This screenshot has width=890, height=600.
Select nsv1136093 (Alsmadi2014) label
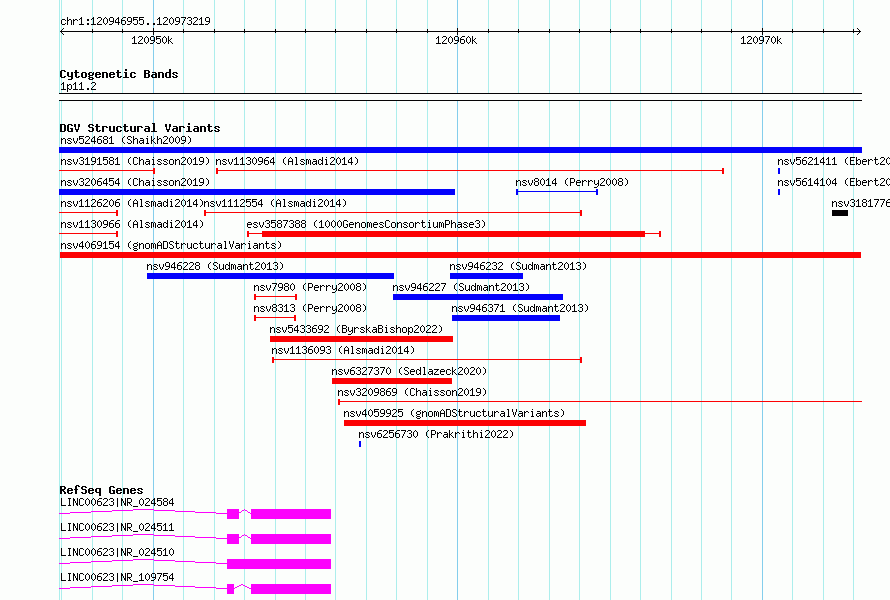coord(343,350)
